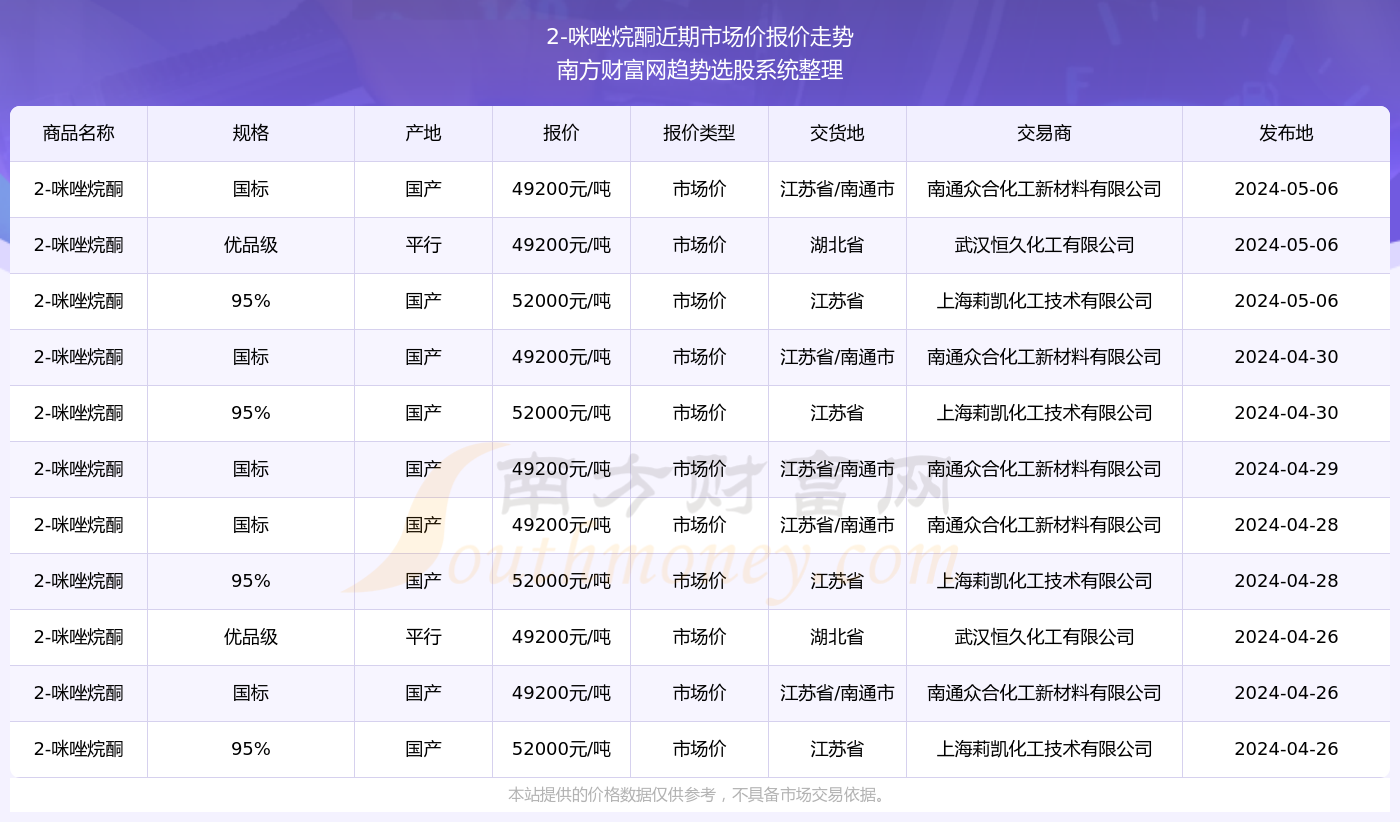Click 49200元/吨 in the 2024-04-30 row
The width and height of the screenshot is (1400, 822).
pyautogui.click(x=561, y=357)
